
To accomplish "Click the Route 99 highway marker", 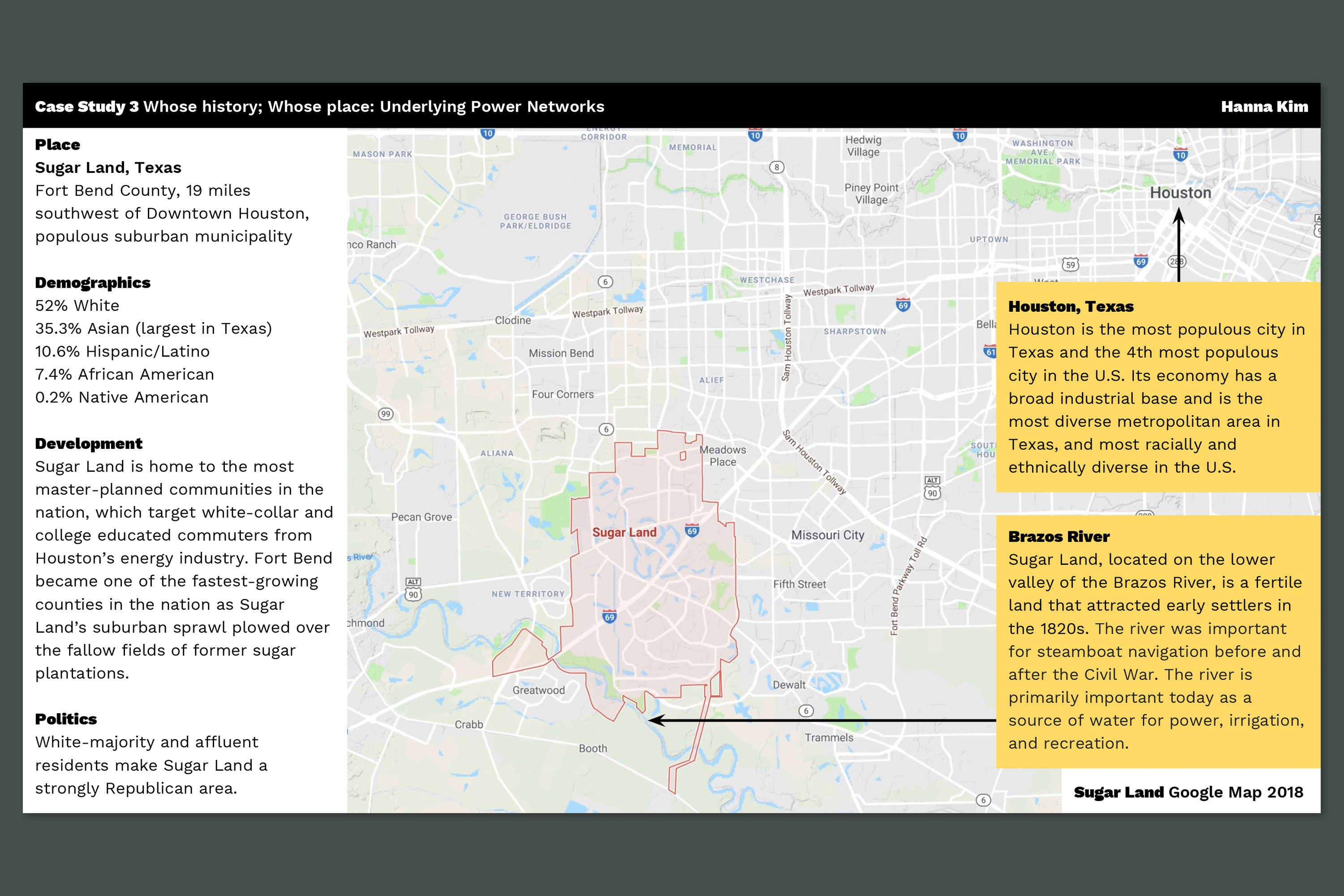I will pos(386,414).
